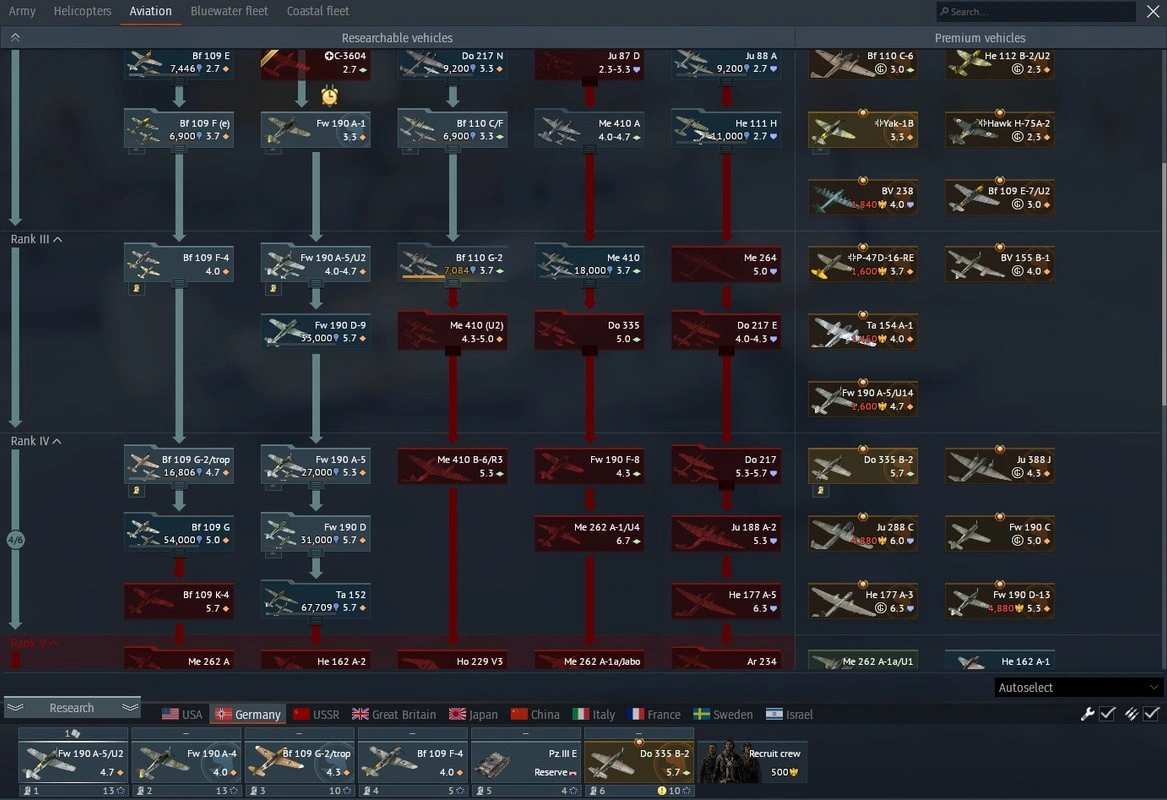The width and height of the screenshot is (1167, 800).
Task: Switch to the Helicopters tab
Action: click(82, 11)
